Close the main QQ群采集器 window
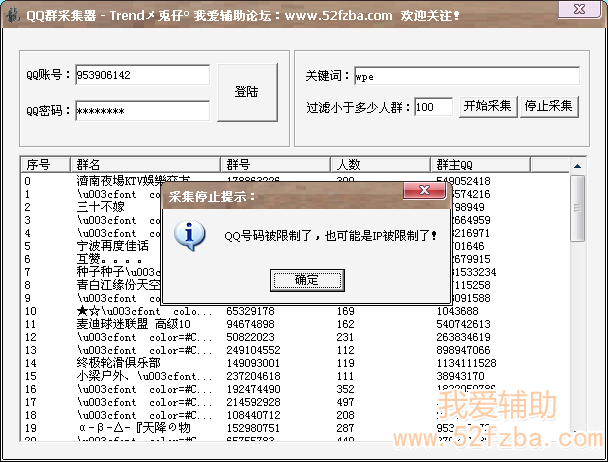The width and height of the screenshot is (608, 462). (580, 9)
